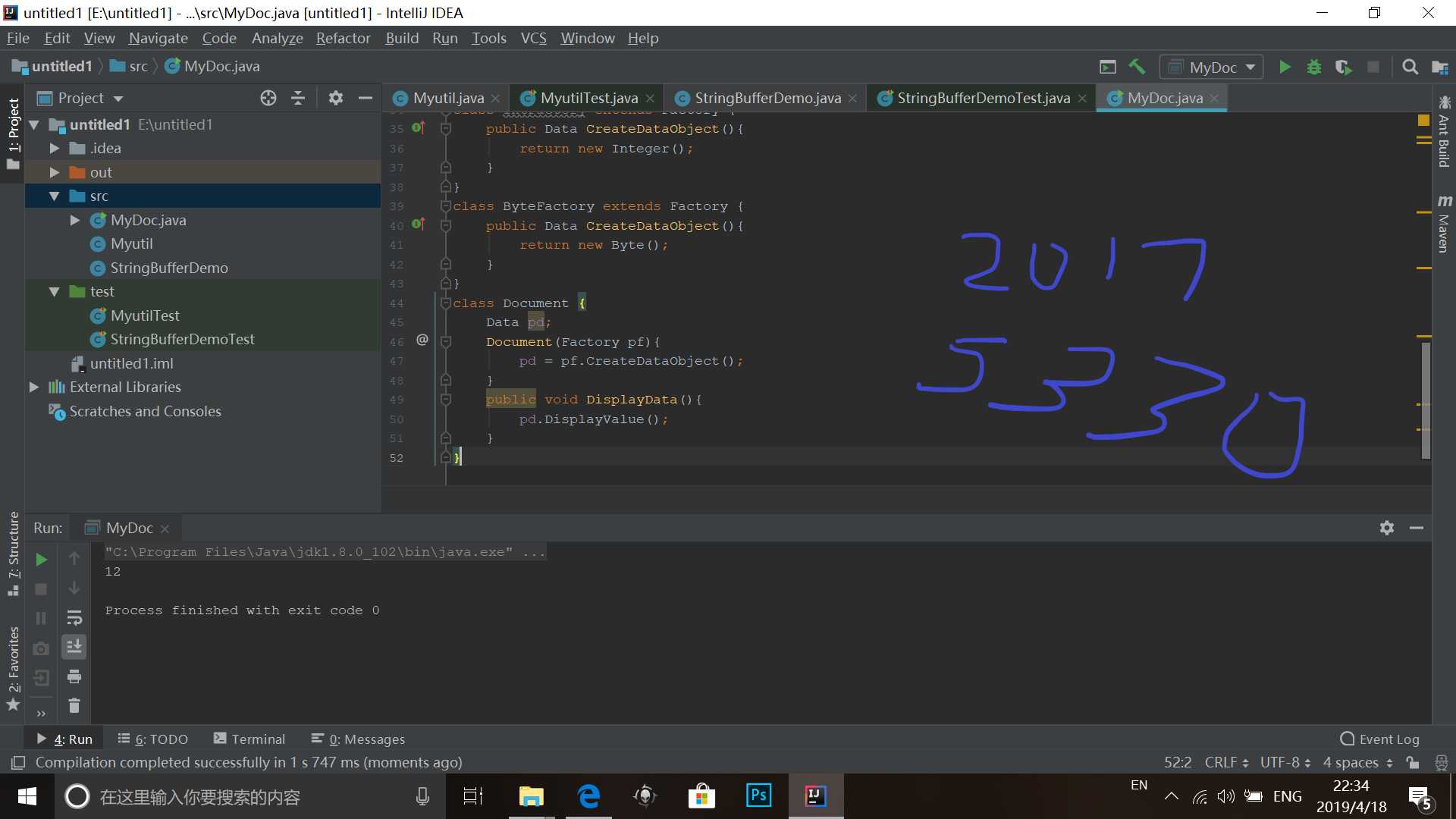Screen dimensions: 1456x819
Task: Open line separator CRLF selector
Action: coord(1226,762)
